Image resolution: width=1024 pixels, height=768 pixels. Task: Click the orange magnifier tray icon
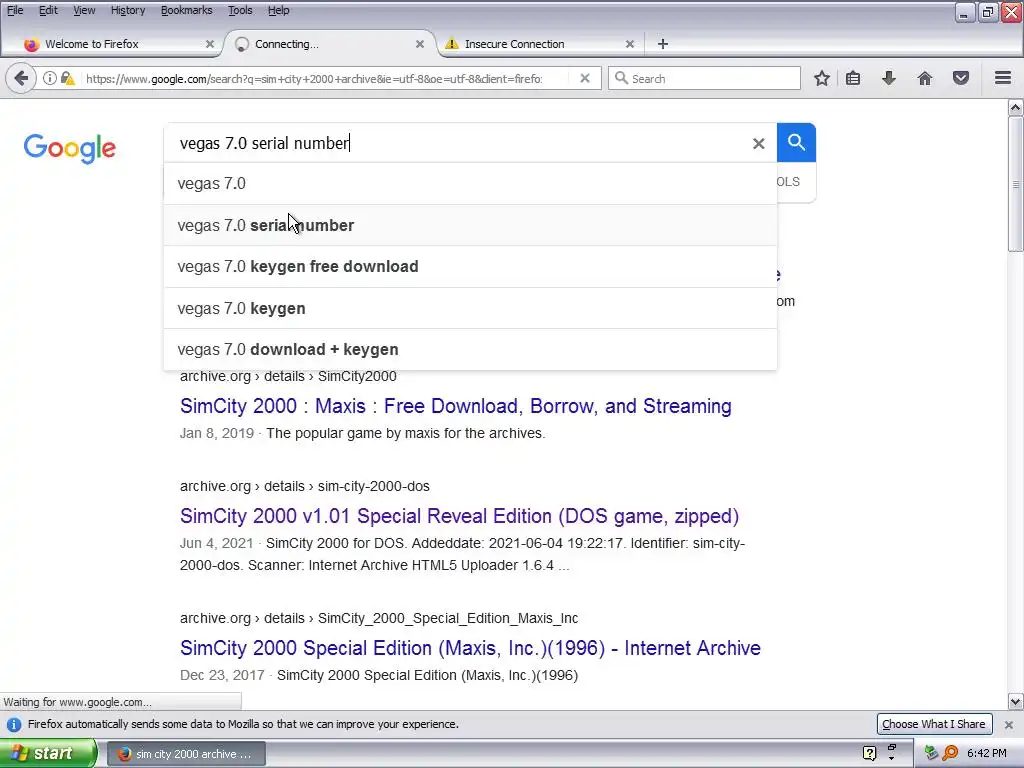(950, 753)
